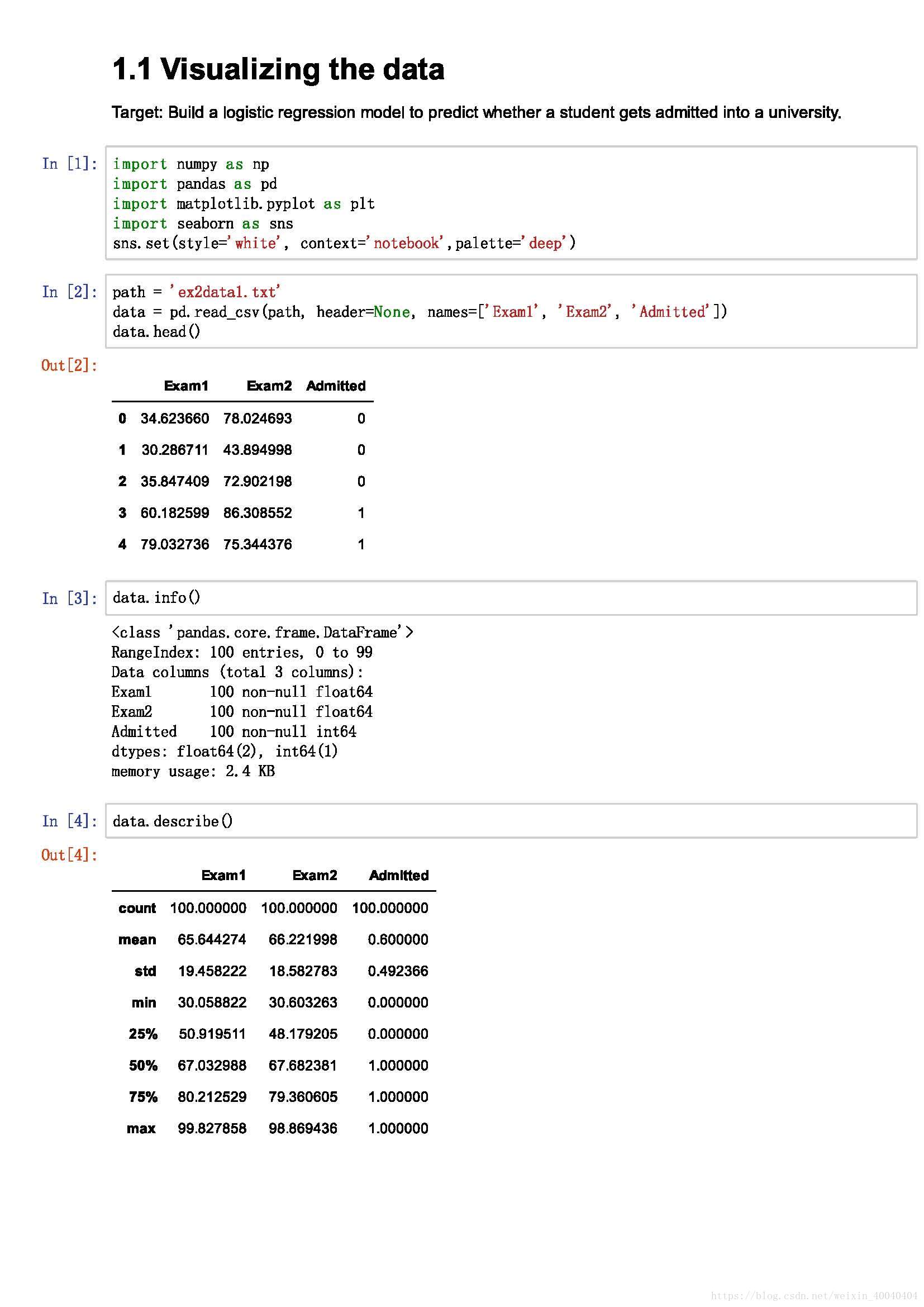The width and height of the screenshot is (924, 1307).
Task: Click the mean Admitted value 0.600000
Action: tap(398, 940)
